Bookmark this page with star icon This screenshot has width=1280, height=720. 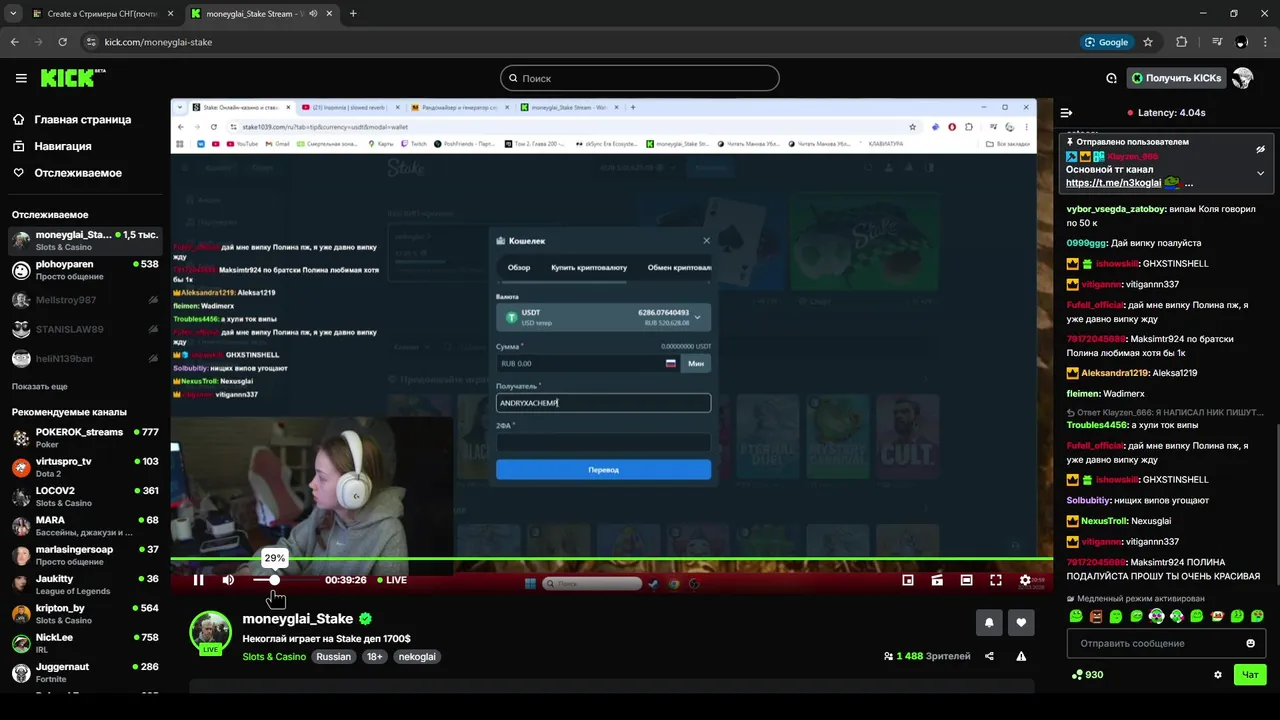coord(1148,42)
